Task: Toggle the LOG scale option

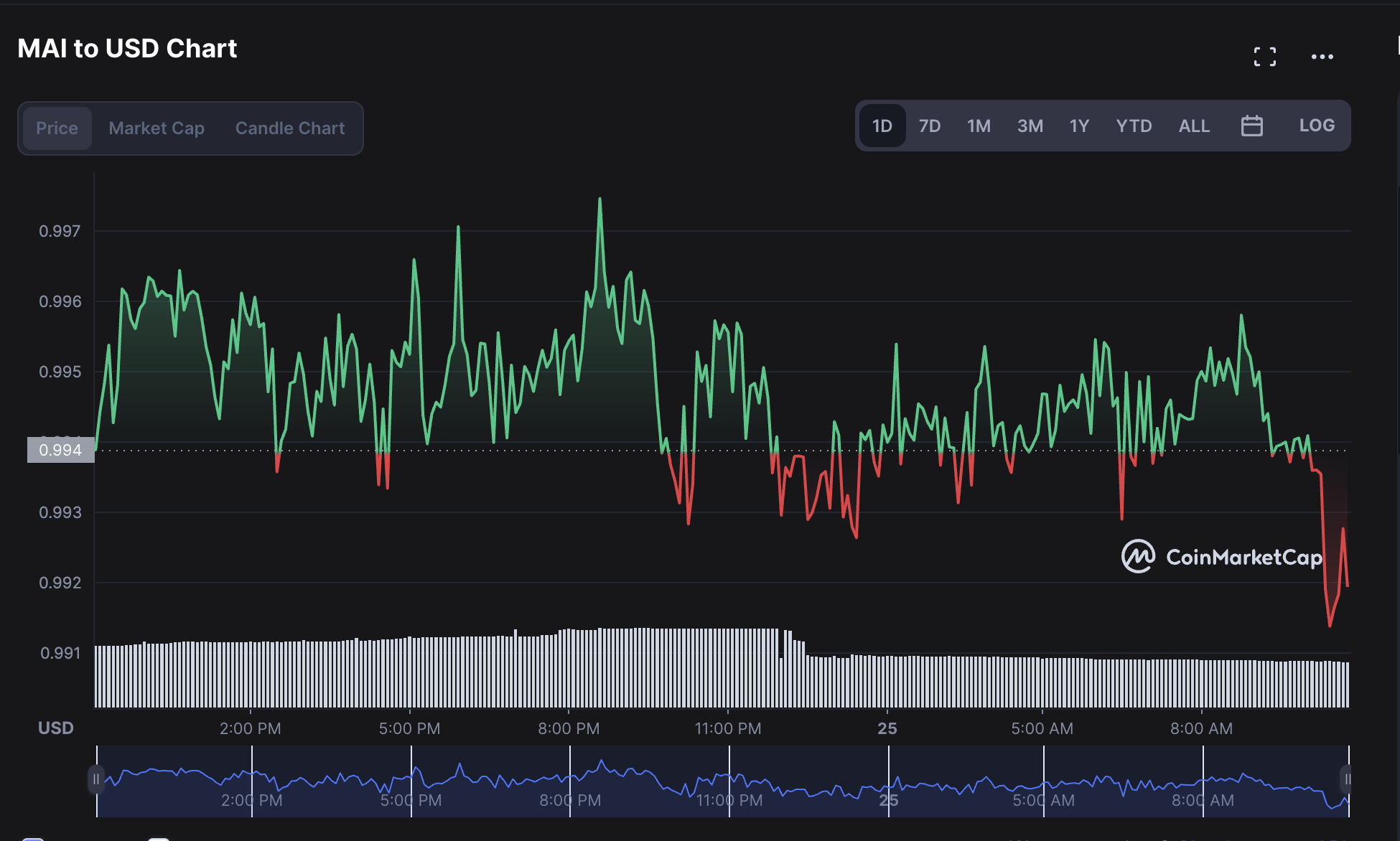Action: pos(1317,126)
